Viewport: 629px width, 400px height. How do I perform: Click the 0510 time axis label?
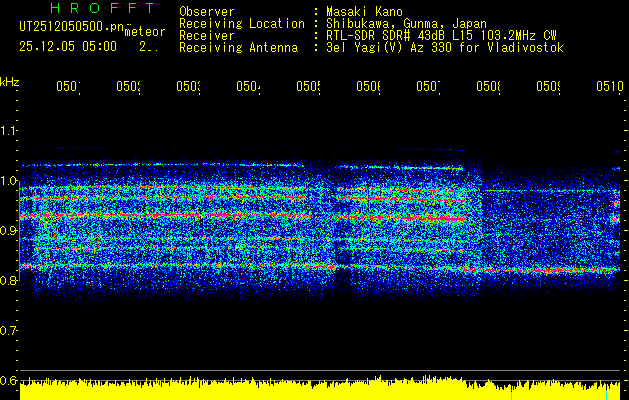[x=610, y=86]
